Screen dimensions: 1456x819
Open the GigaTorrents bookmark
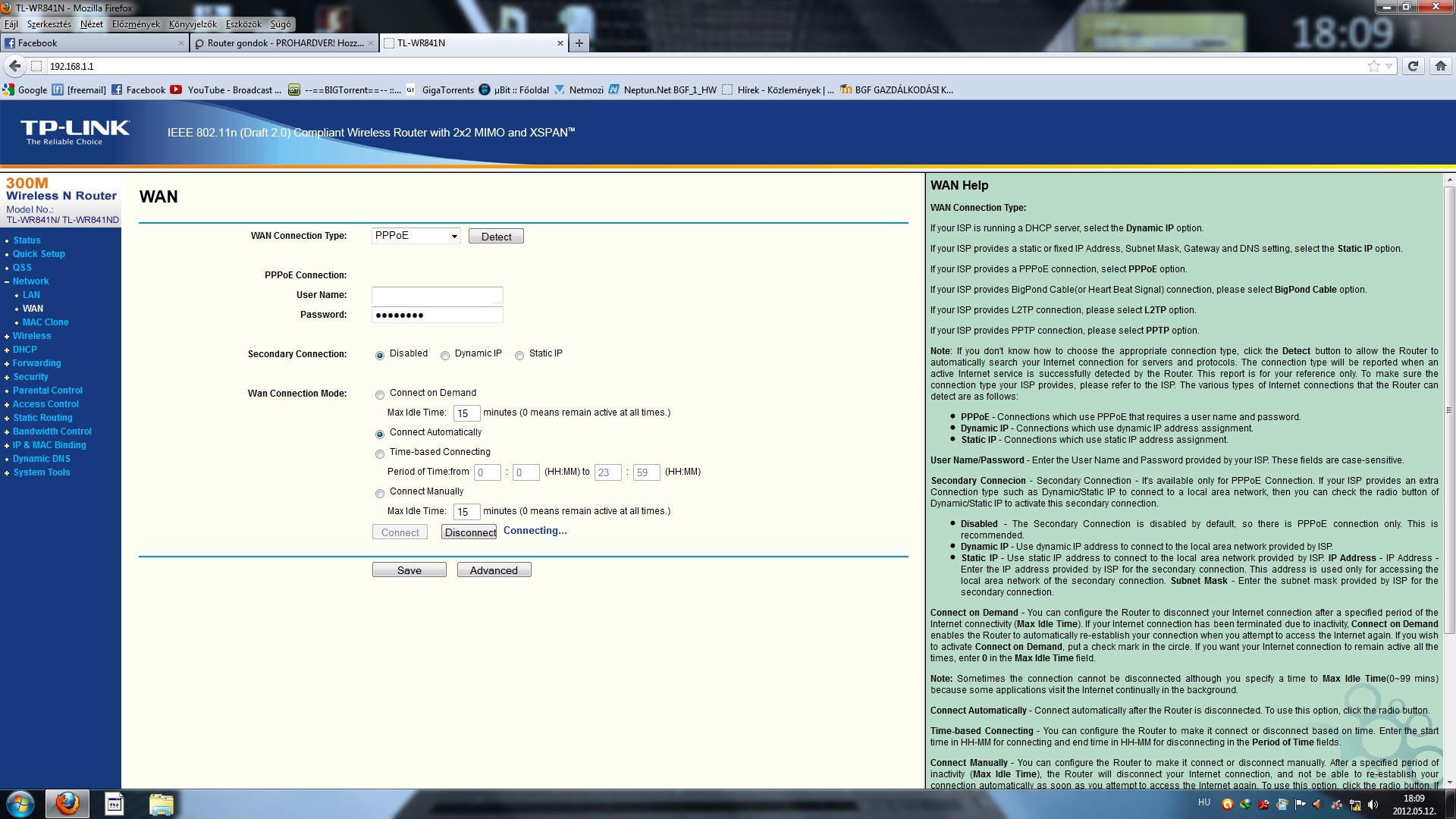coord(440,89)
